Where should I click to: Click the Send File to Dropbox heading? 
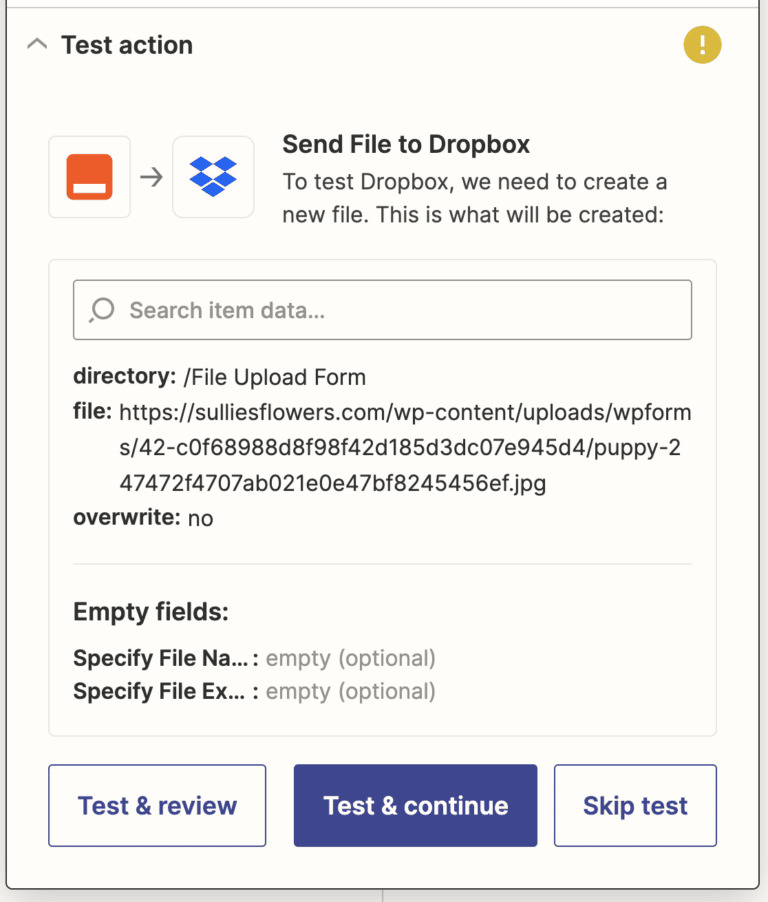(x=406, y=144)
